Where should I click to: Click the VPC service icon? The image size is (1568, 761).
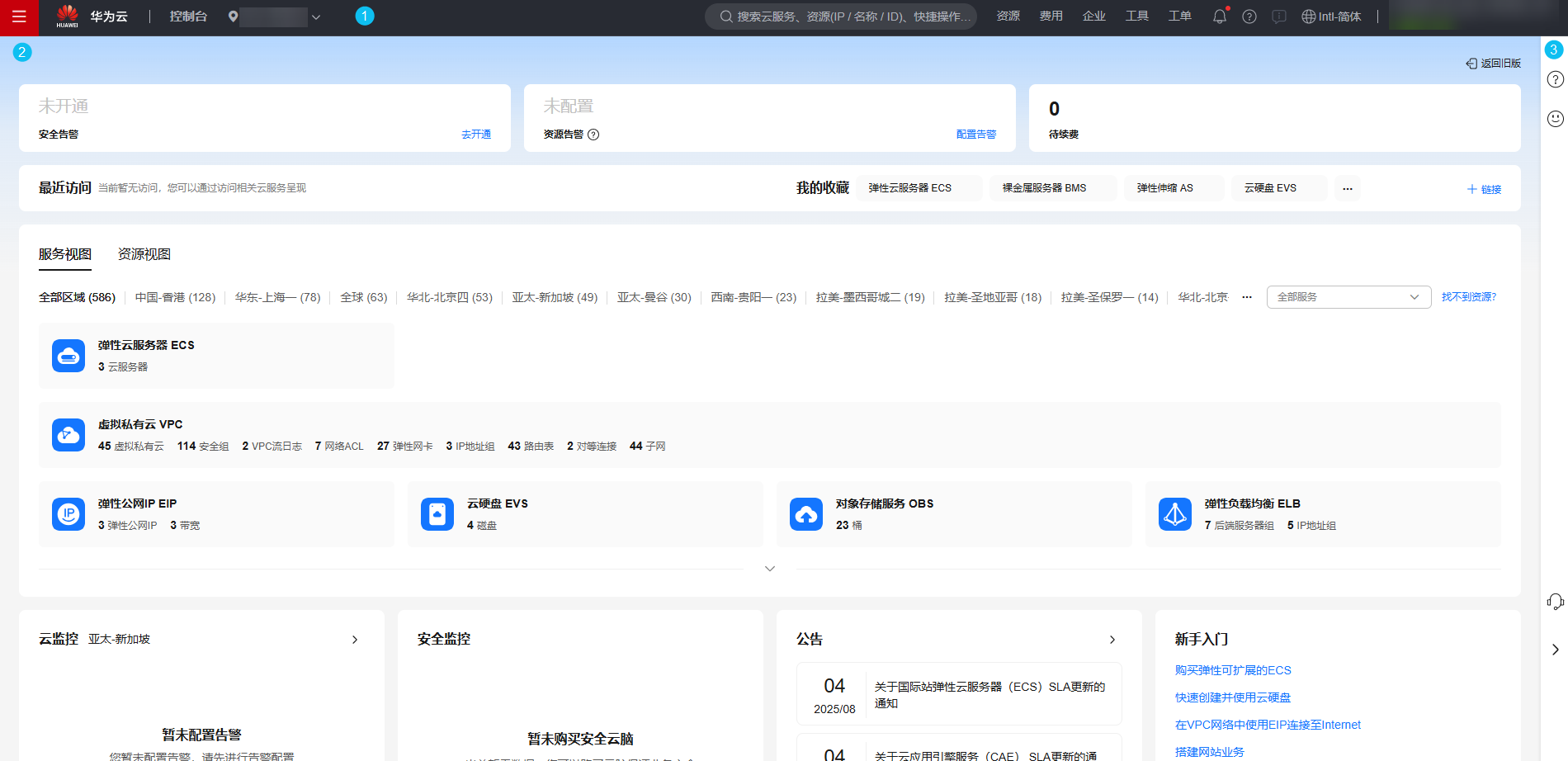68,435
